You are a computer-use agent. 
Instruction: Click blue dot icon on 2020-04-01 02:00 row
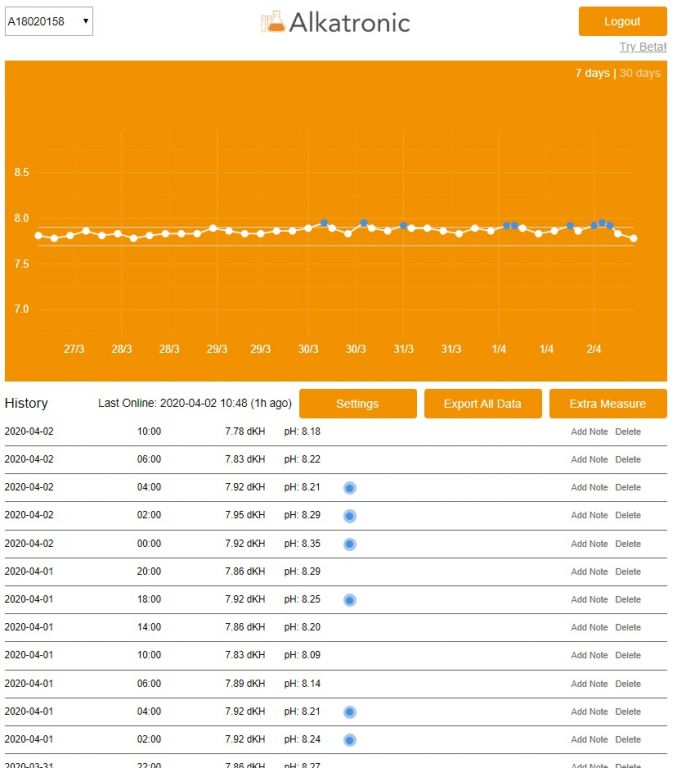coord(350,740)
